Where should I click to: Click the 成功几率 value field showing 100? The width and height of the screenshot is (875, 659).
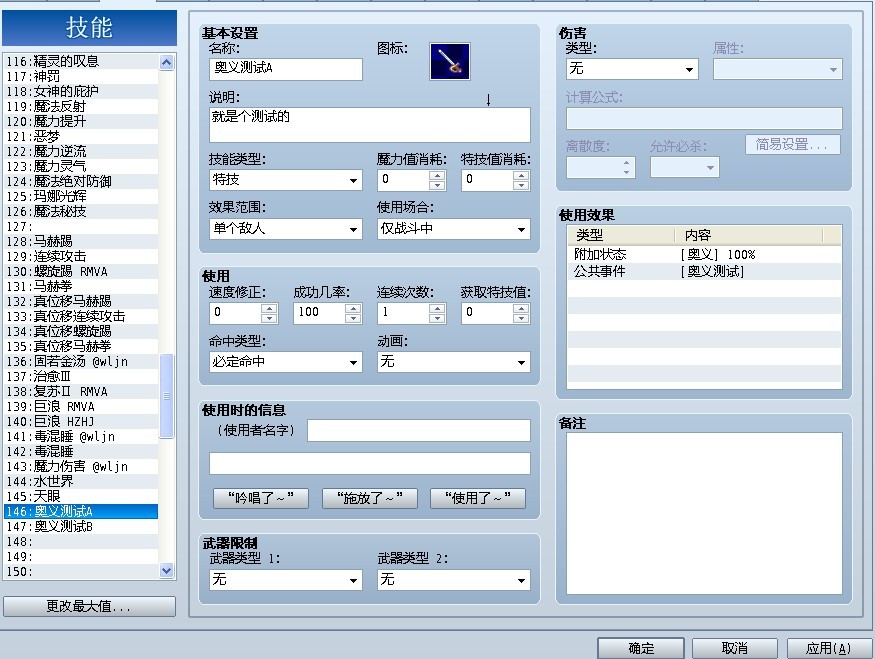coord(319,313)
